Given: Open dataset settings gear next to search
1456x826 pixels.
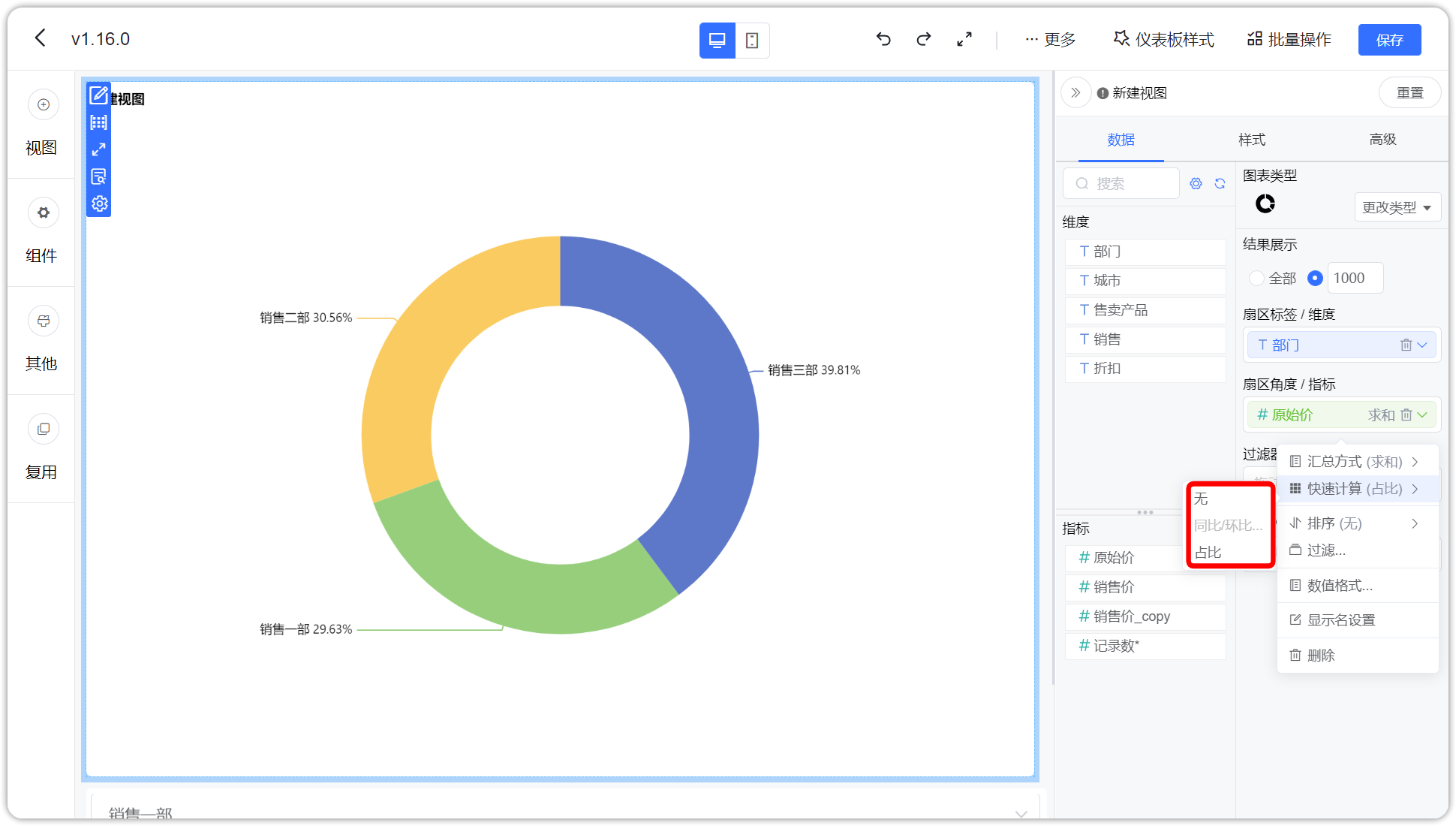Looking at the screenshot, I should coord(1196,183).
